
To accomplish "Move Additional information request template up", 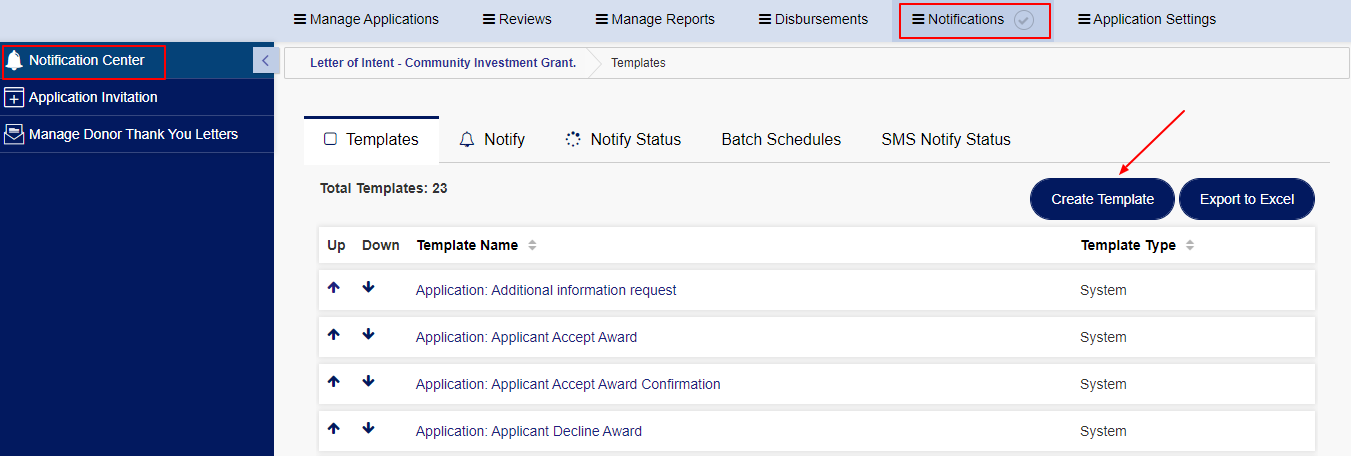I will point(334,287).
